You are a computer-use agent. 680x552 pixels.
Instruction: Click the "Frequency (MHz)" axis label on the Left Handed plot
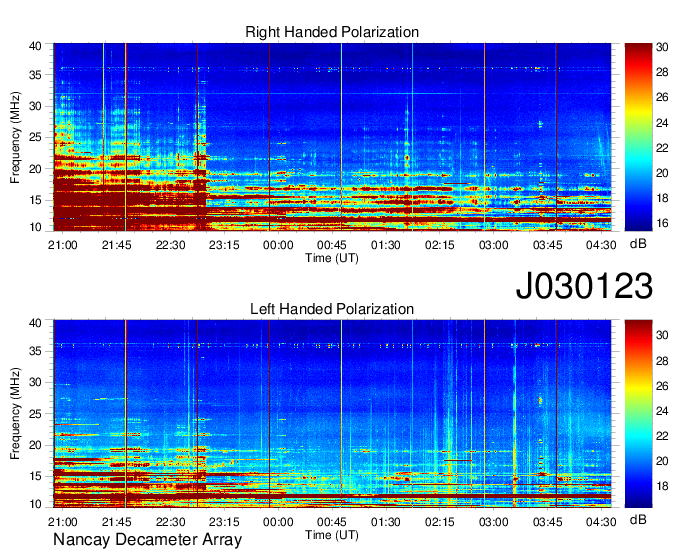[x=15, y=414]
